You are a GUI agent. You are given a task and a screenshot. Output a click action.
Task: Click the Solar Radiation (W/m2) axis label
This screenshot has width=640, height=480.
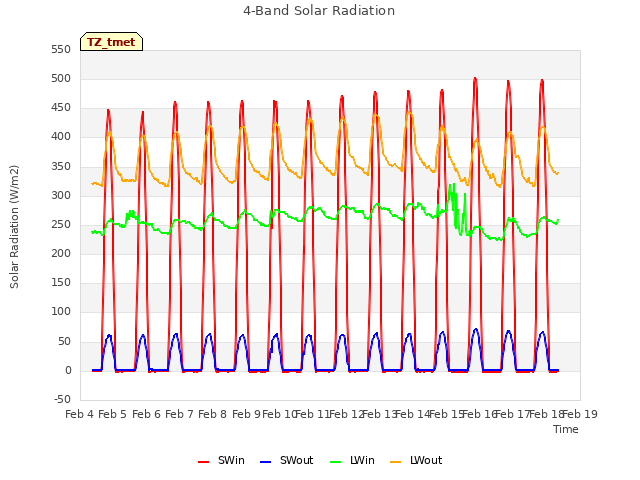click(x=14, y=227)
